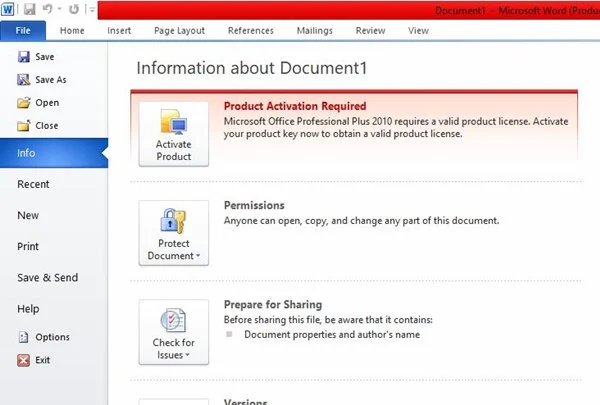The width and height of the screenshot is (600, 405).
Task: Switch to the Home tab
Action: (72, 31)
